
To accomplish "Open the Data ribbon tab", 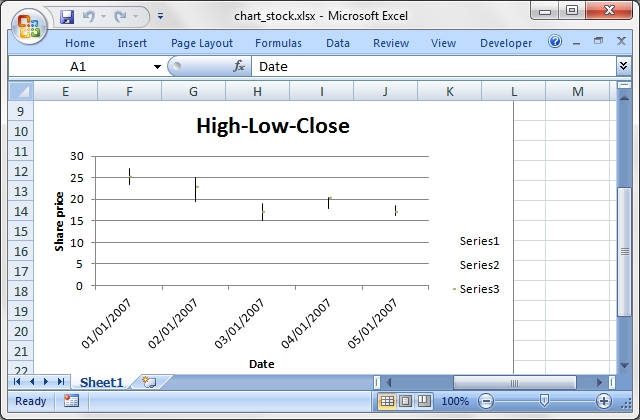I will point(338,43).
